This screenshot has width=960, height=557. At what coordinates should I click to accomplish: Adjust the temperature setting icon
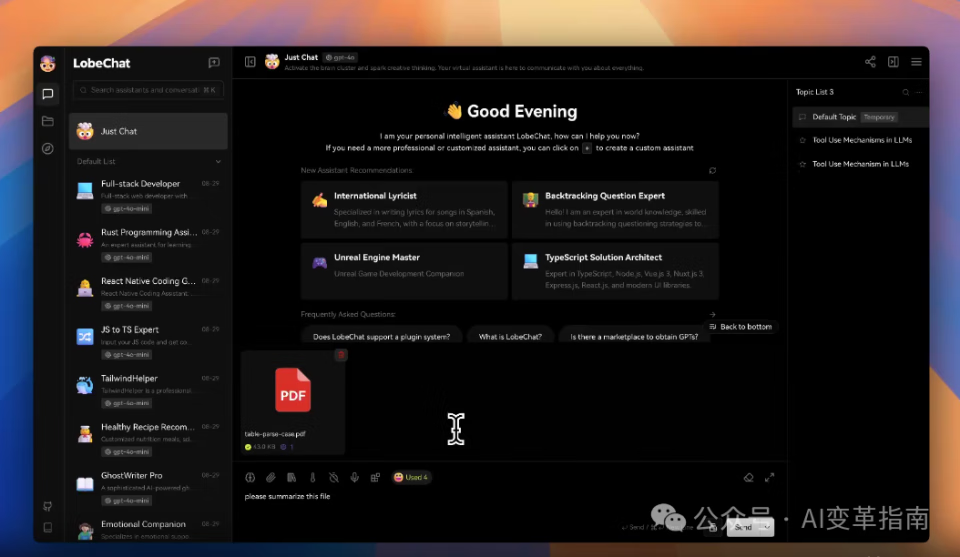(x=312, y=477)
